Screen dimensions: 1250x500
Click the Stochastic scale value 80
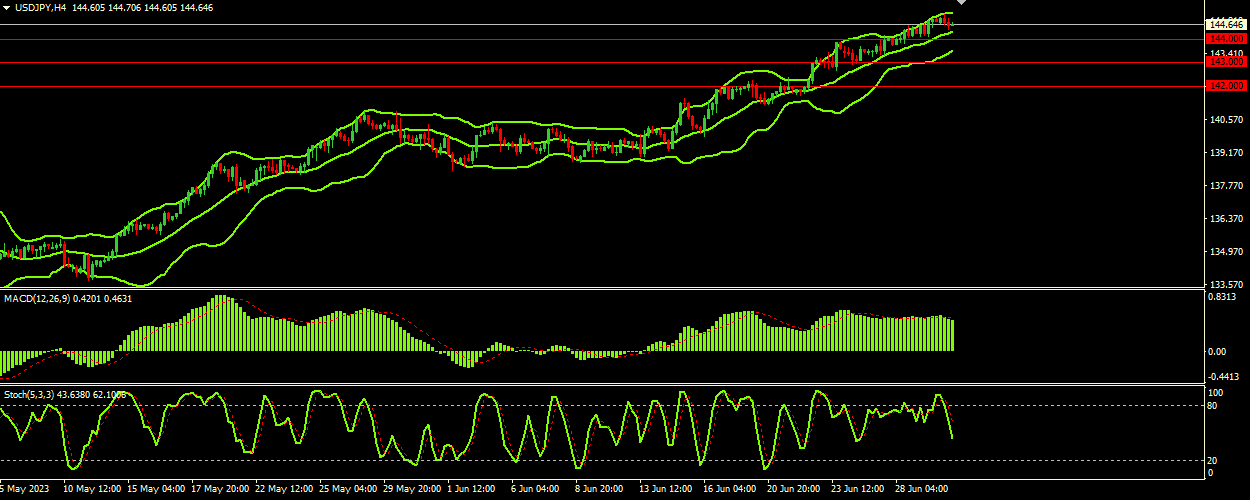coord(1214,405)
